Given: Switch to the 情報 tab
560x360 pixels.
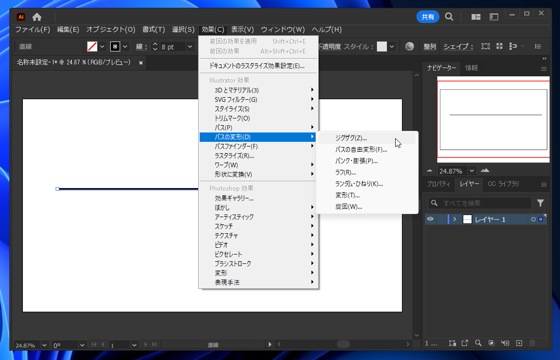Looking at the screenshot, I should click(471, 68).
